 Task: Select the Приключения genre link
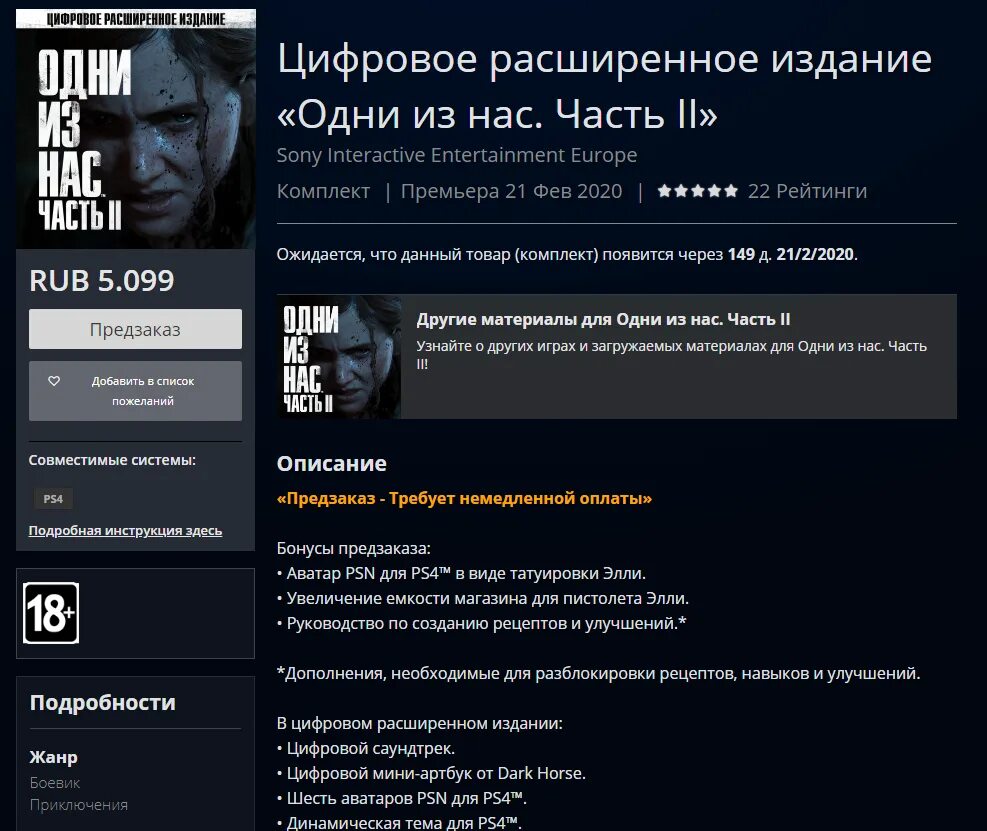tap(79, 805)
